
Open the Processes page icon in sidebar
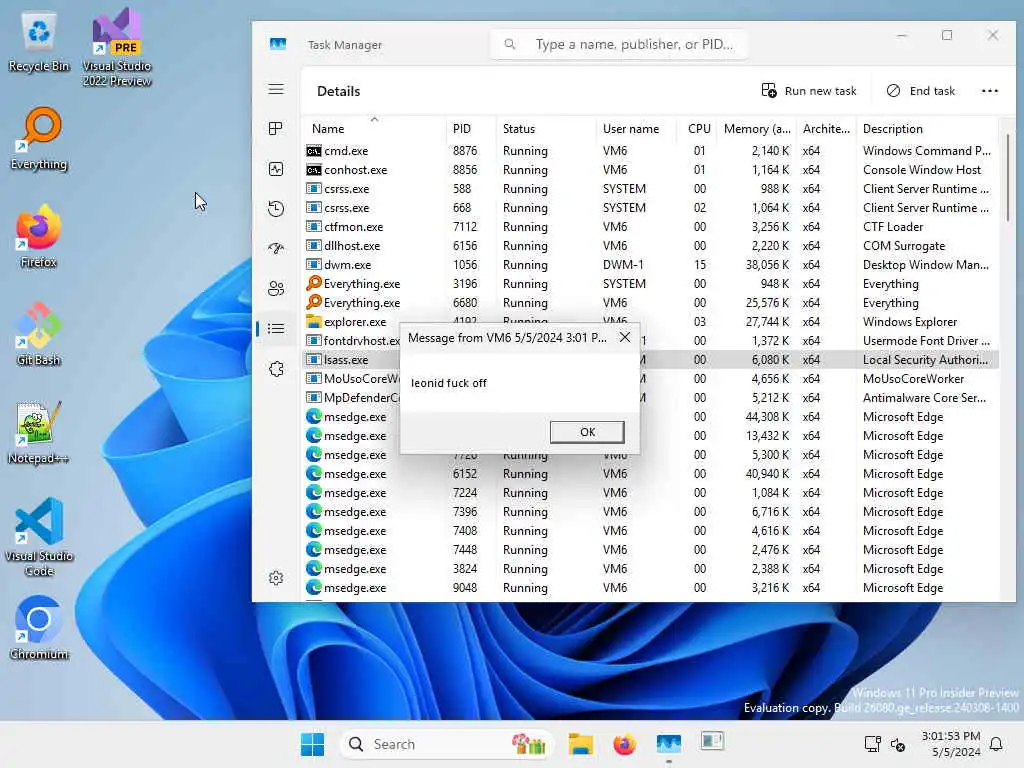pos(276,129)
